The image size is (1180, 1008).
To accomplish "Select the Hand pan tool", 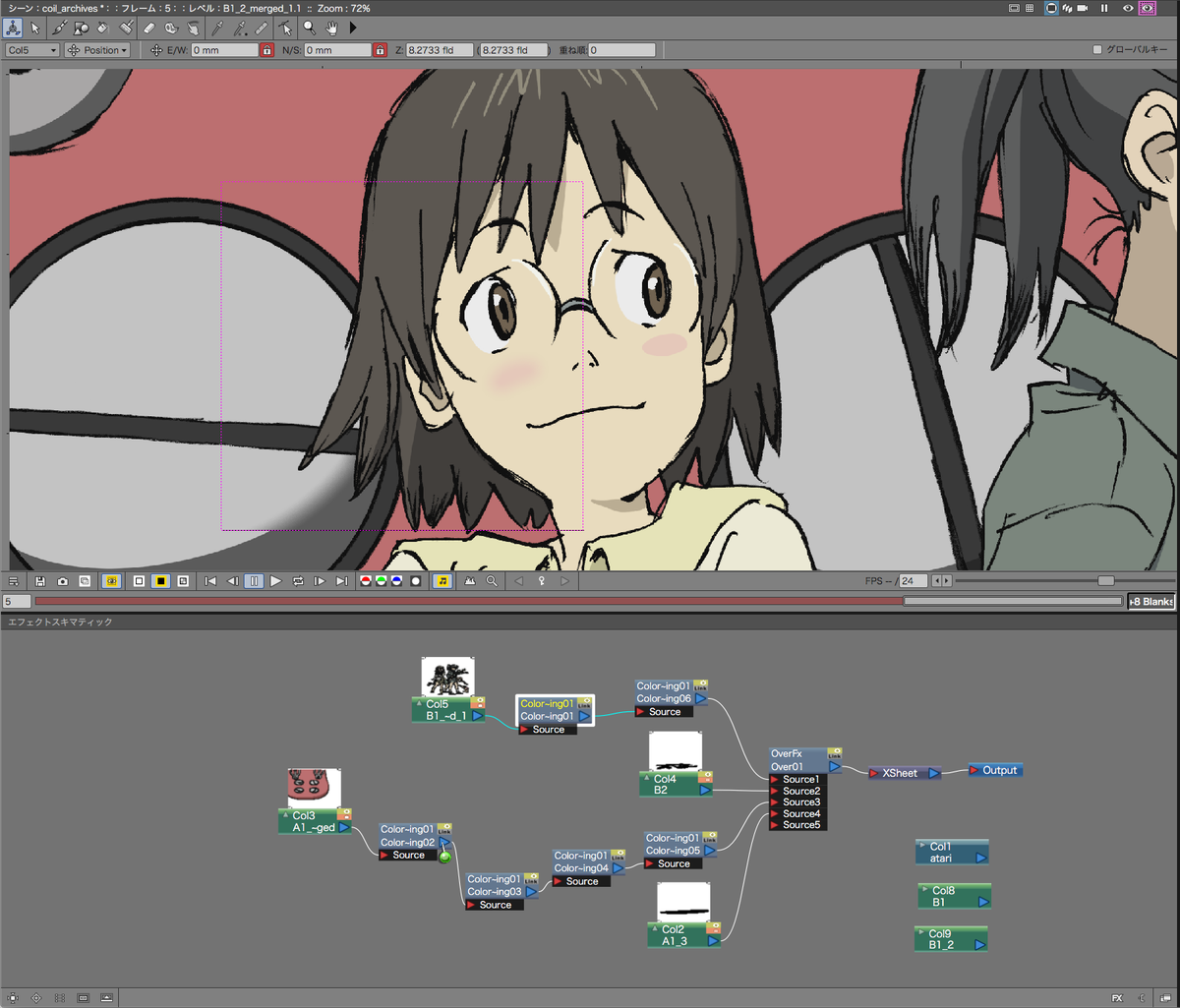I will click(332, 28).
